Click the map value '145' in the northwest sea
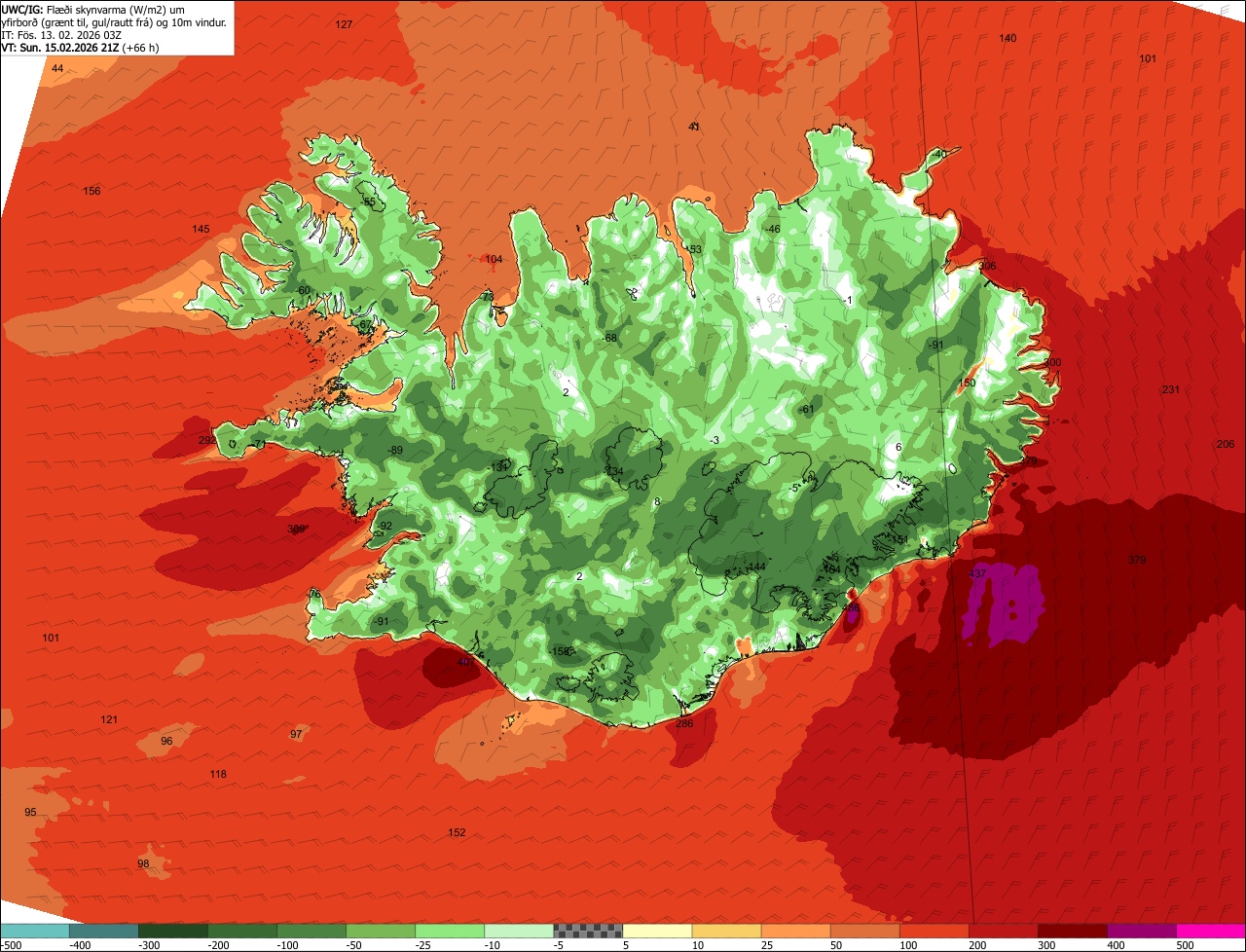The height and width of the screenshot is (952, 1246). click(201, 230)
